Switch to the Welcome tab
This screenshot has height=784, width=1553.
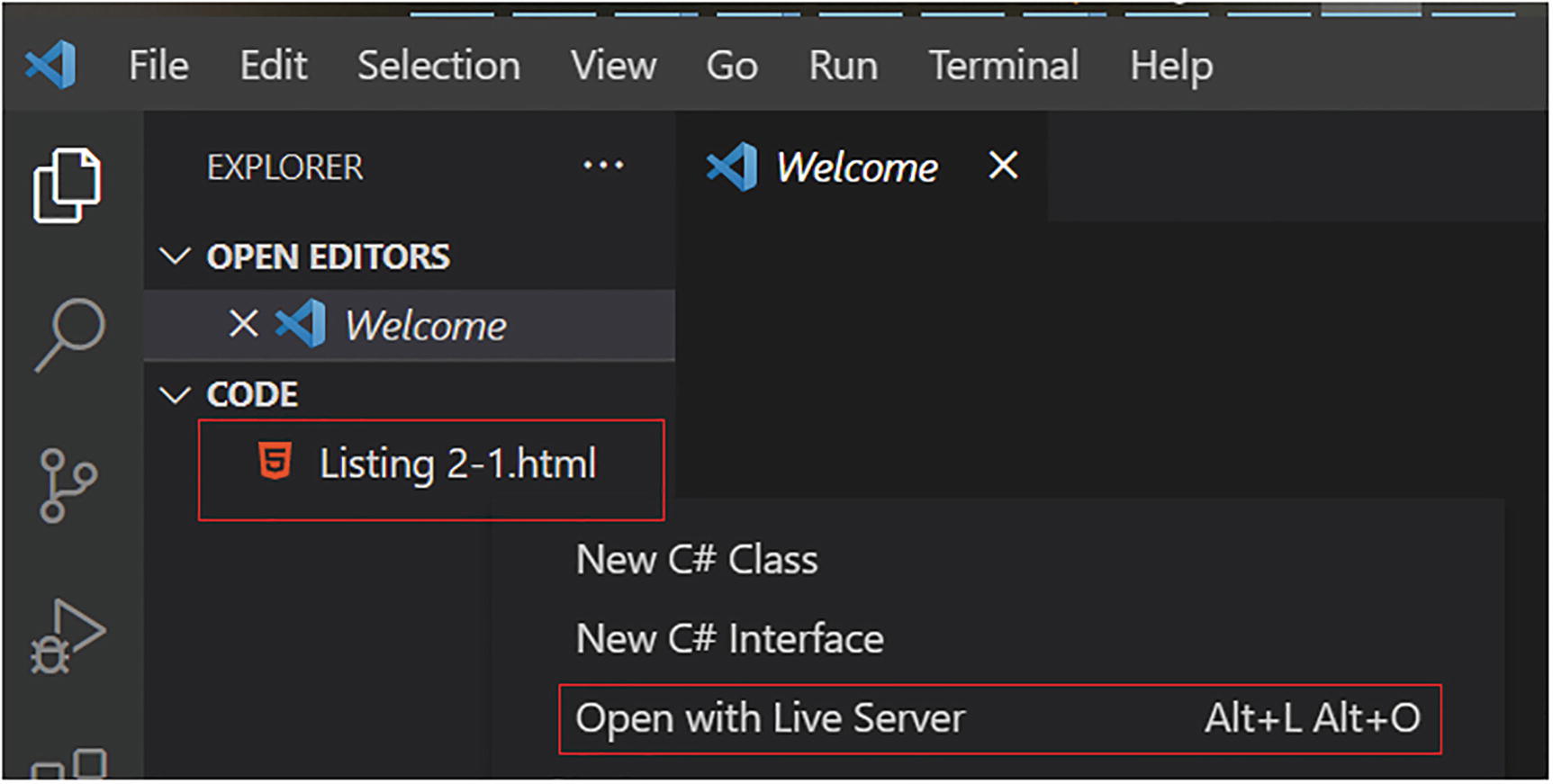click(856, 167)
